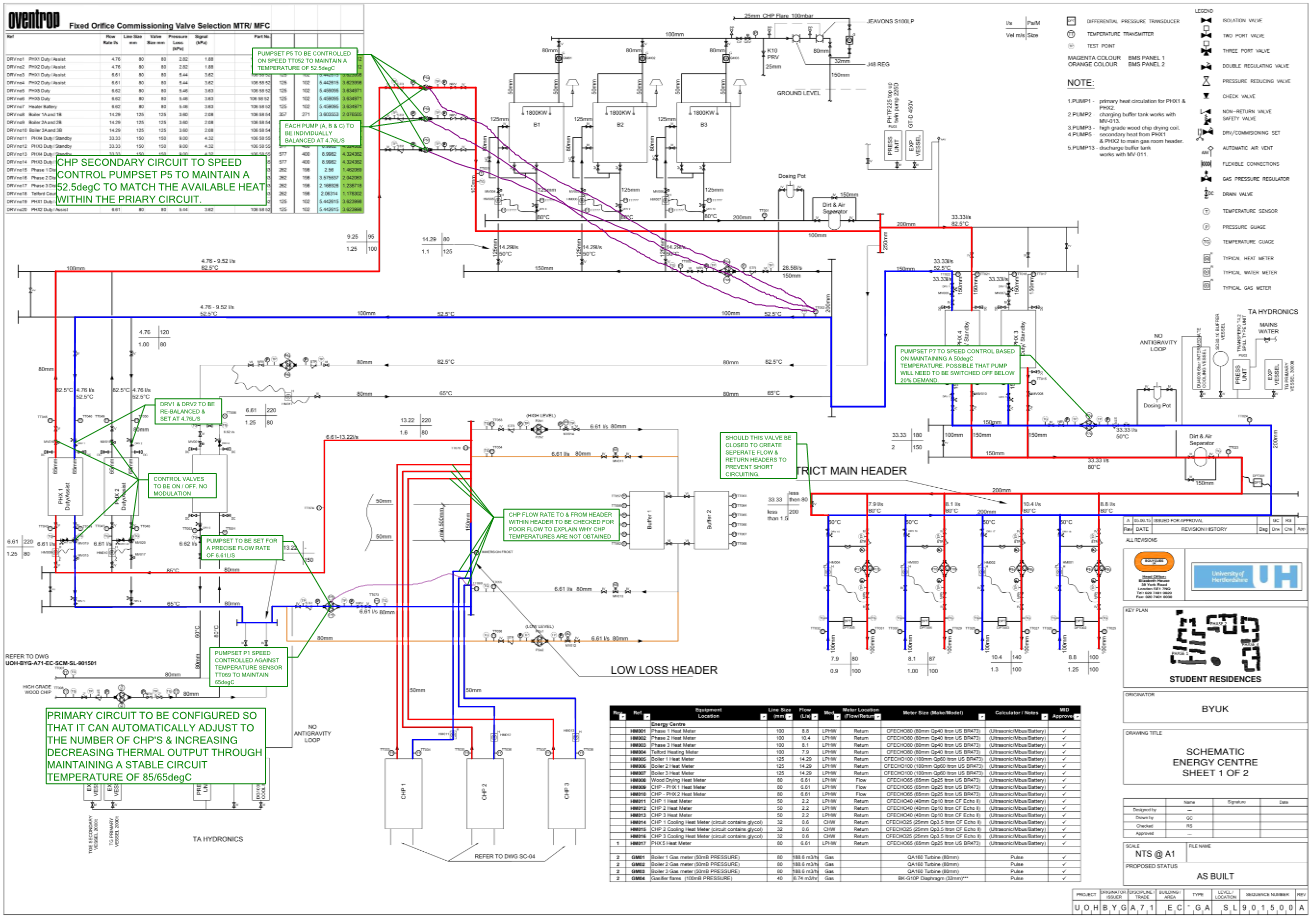Check the MID Approved box for HM001
This screenshot has width=1312, height=919.
pos(1064,732)
